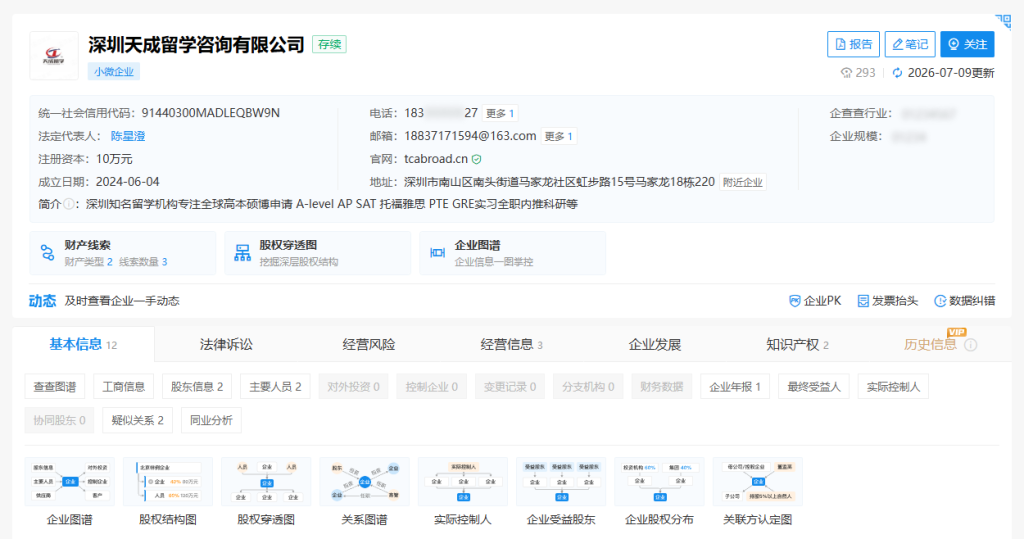The height and width of the screenshot is (539, 1024).
Task: Switch to 经营风险 tab
Action: (369, 344)
